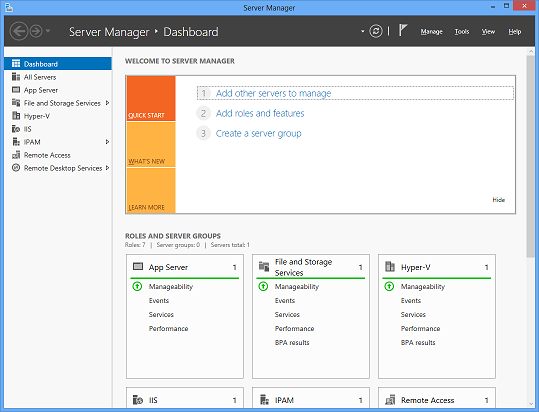Click the Remote Access tile header icon
This screenshot has height=412, width=539.
point(390,400)
